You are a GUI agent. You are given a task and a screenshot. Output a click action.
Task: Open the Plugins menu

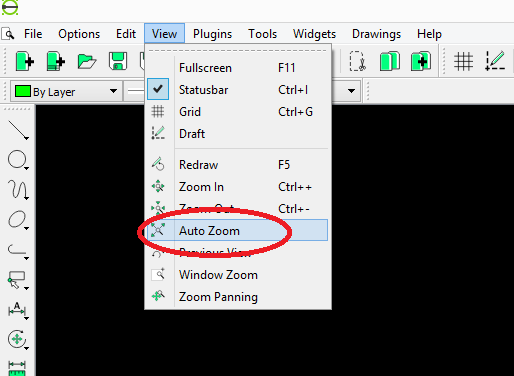[x=212, y=34]
